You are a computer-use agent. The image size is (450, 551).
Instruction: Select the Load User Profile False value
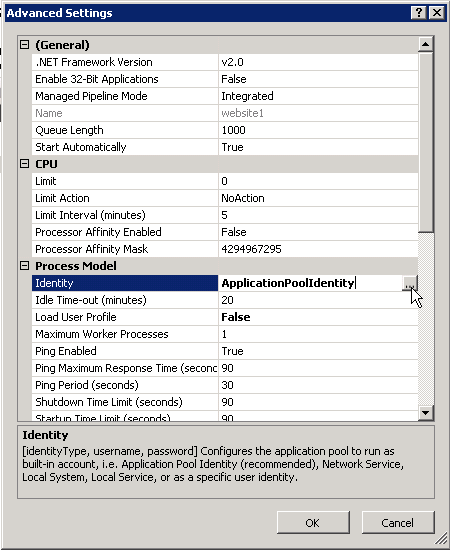(318, 317)
